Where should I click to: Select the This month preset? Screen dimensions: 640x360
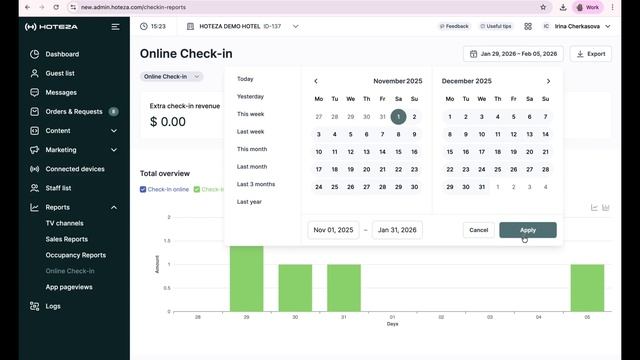pyautogui.click(x=252, y=149)
